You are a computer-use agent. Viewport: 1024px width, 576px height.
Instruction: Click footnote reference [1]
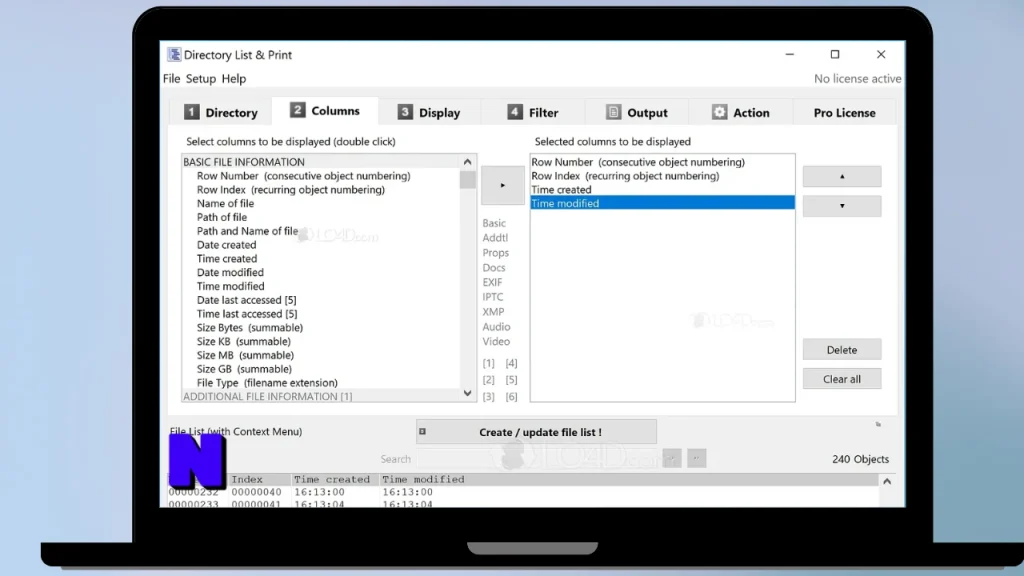click(x=488, y=363)
